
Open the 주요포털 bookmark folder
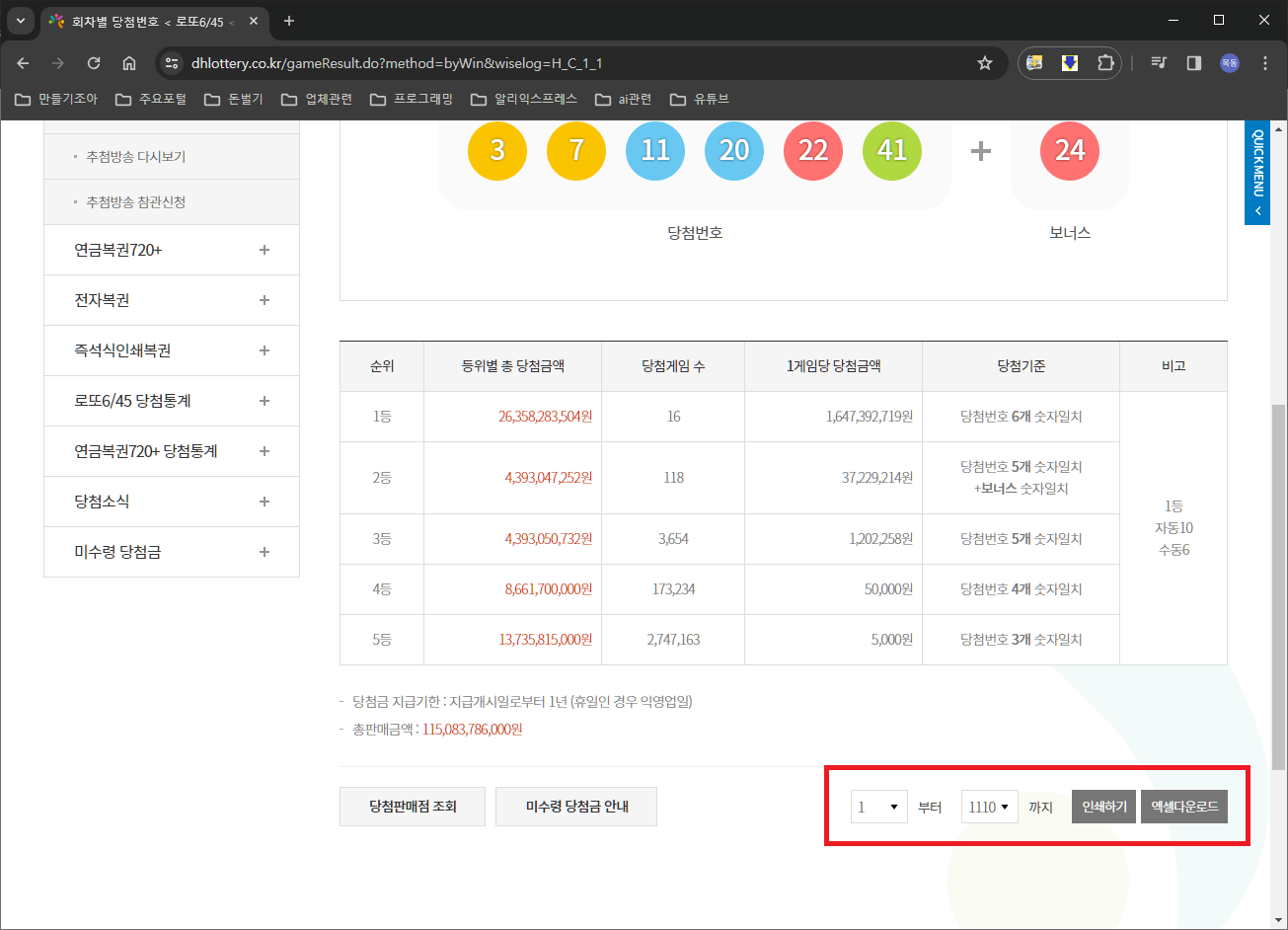pos(150,99)
